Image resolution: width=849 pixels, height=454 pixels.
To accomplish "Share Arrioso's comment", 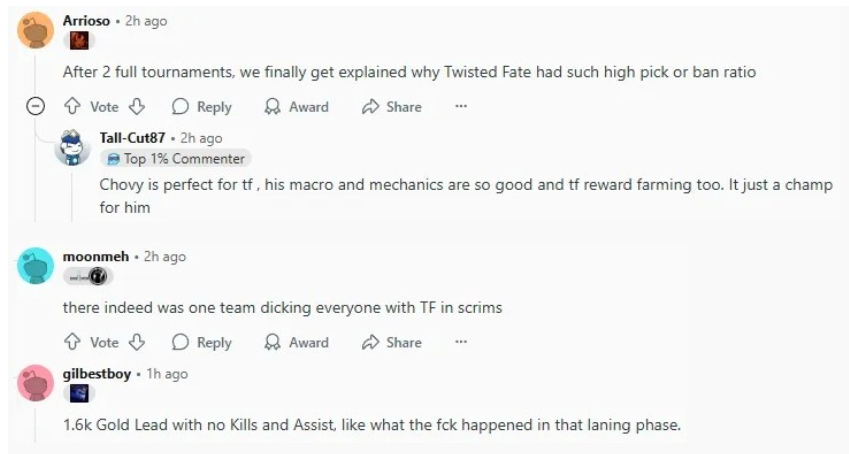I will (391, 107).
